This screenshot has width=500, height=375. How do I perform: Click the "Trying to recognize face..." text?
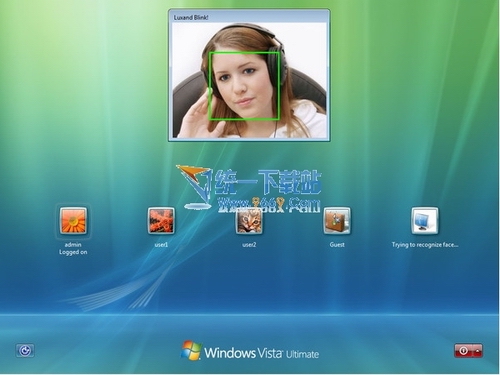coord(425,245)
